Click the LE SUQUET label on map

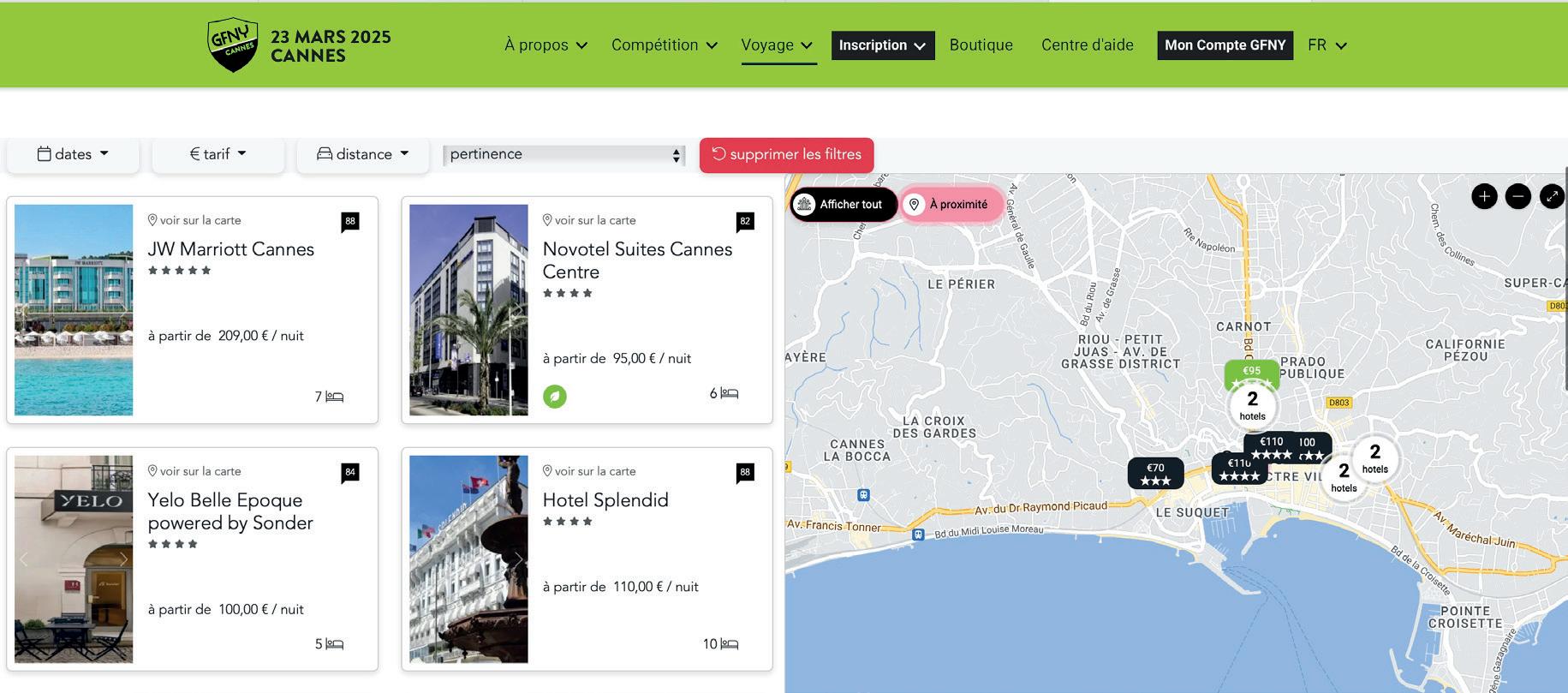1192,512
